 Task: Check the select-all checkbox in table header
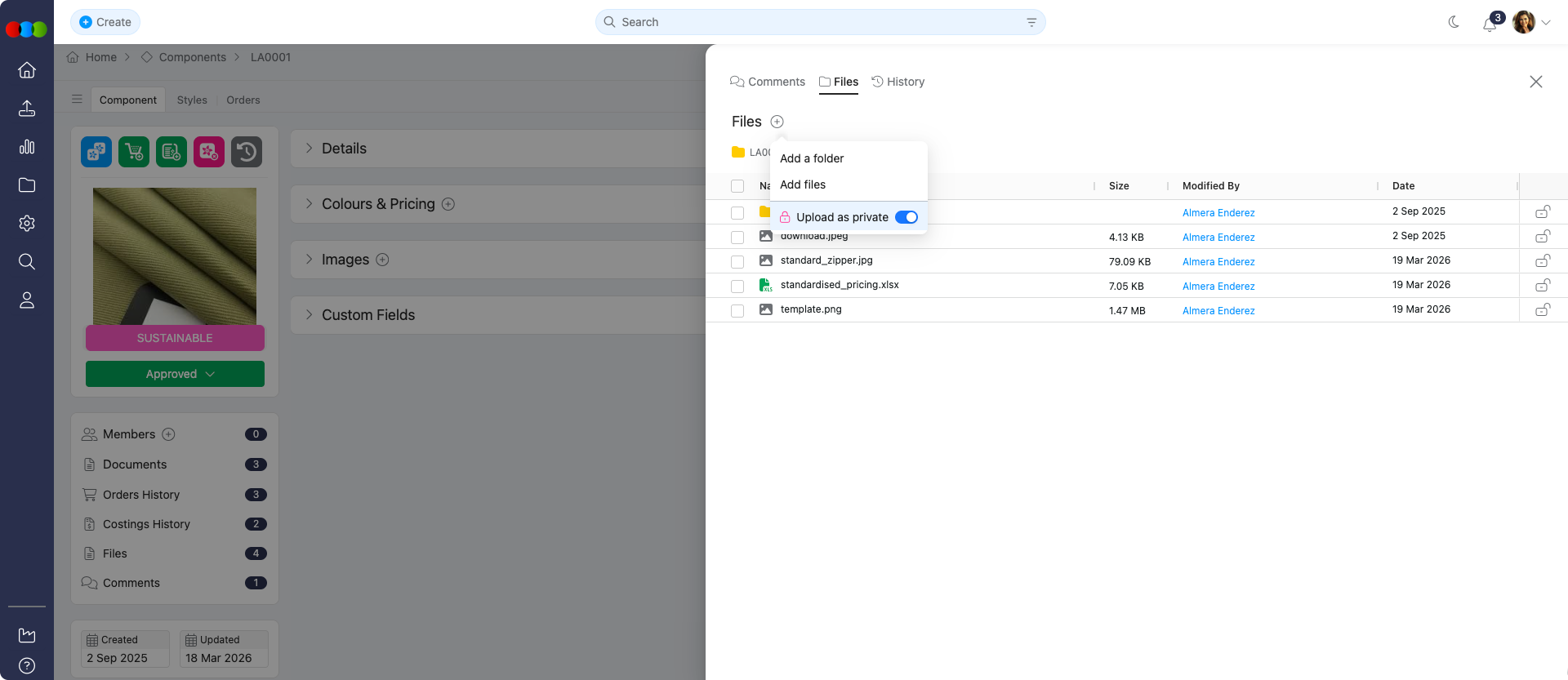[737, 186]
